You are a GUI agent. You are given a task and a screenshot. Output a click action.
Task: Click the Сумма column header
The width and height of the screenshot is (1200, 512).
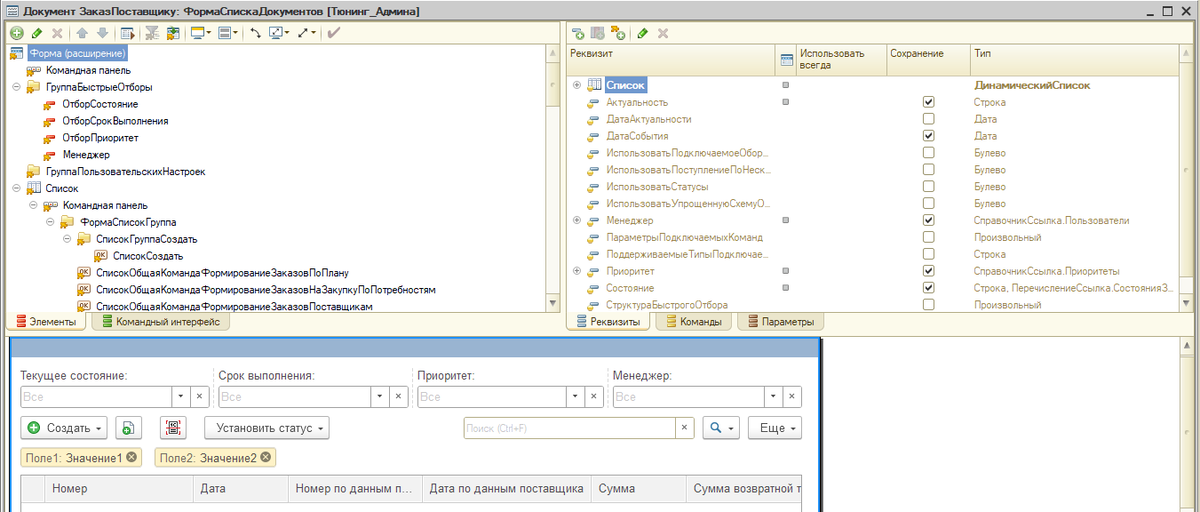[637, 489]
